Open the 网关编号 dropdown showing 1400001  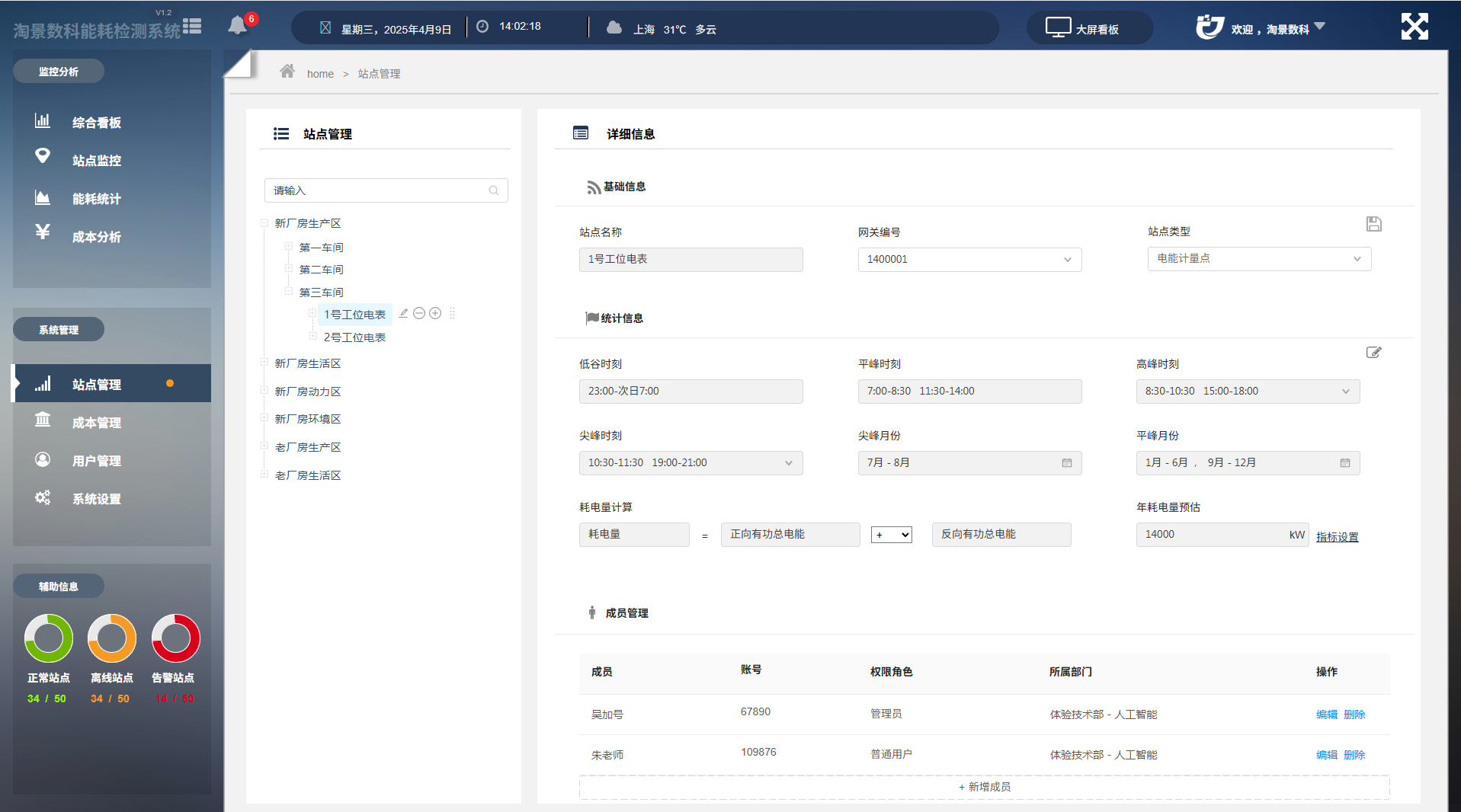[969, 260]
